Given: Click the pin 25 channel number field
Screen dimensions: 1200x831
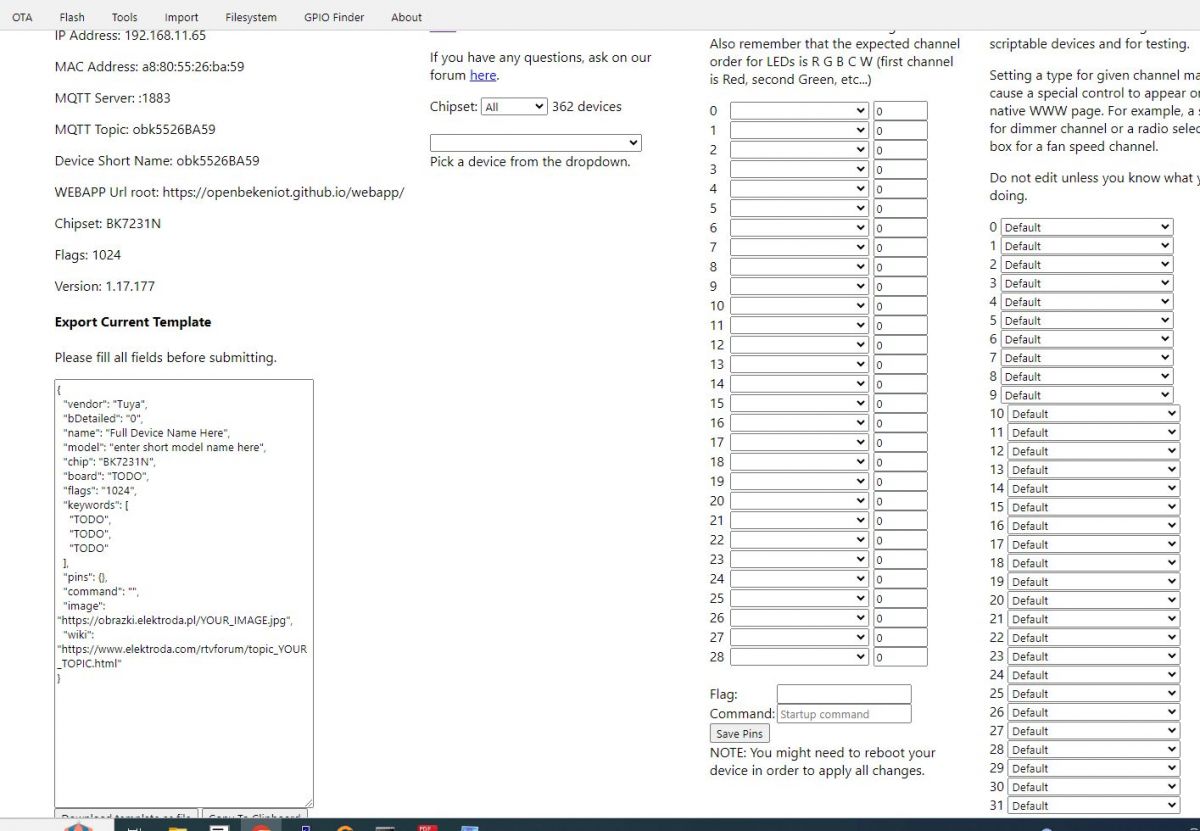Looking at the screenshot, I should click(x=900, y=599).
